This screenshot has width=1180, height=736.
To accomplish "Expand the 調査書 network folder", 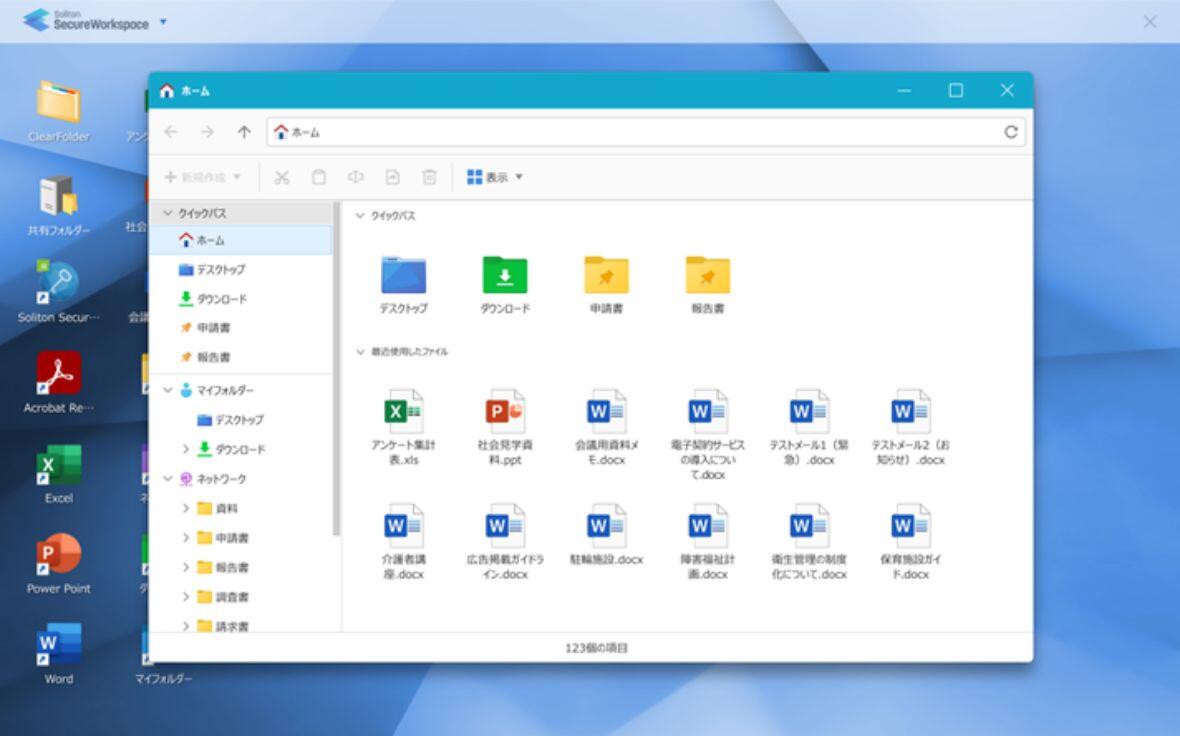I will click(x=186, y=597).
